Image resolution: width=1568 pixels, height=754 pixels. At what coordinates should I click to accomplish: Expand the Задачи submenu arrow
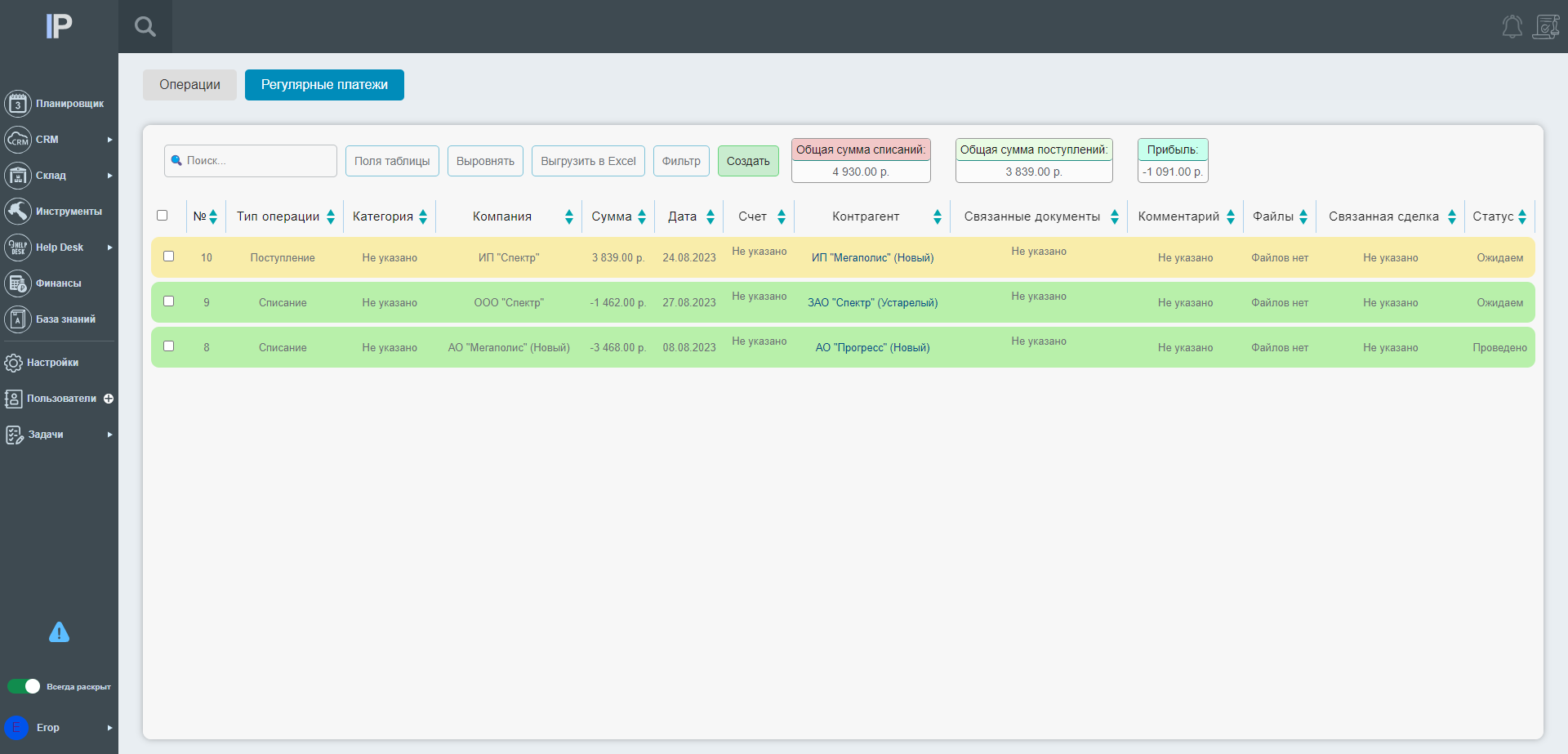[109, 435]
